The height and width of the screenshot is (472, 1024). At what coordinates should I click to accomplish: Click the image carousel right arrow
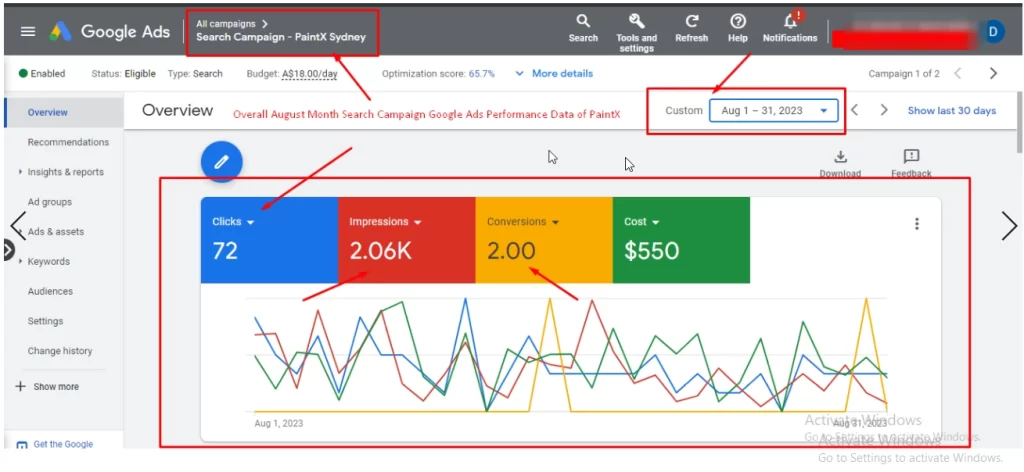pyautogui.click(x=1009, y=227)
